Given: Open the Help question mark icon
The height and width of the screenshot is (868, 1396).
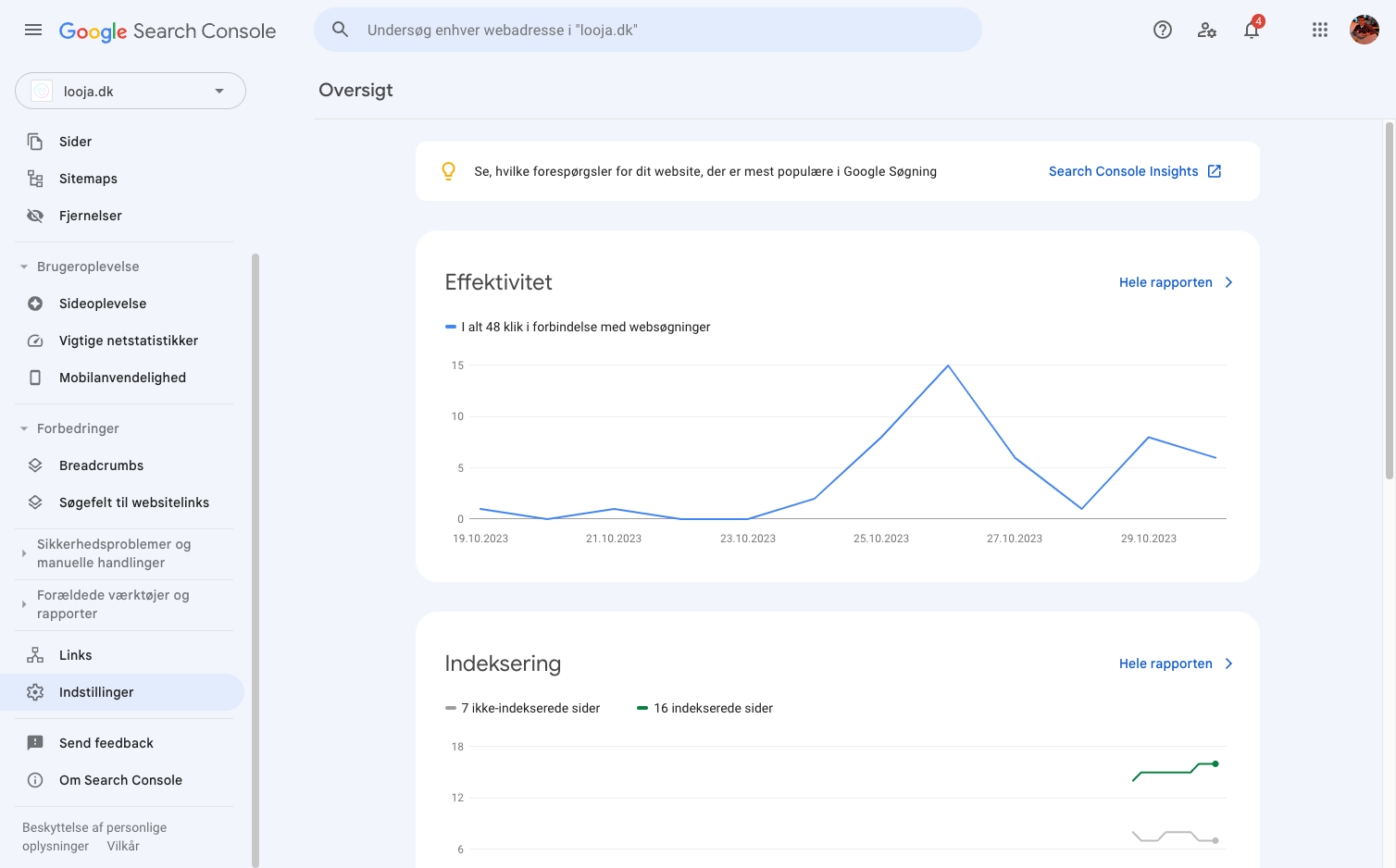Looking at the screenshot, I should click(x=1163, y=30).
